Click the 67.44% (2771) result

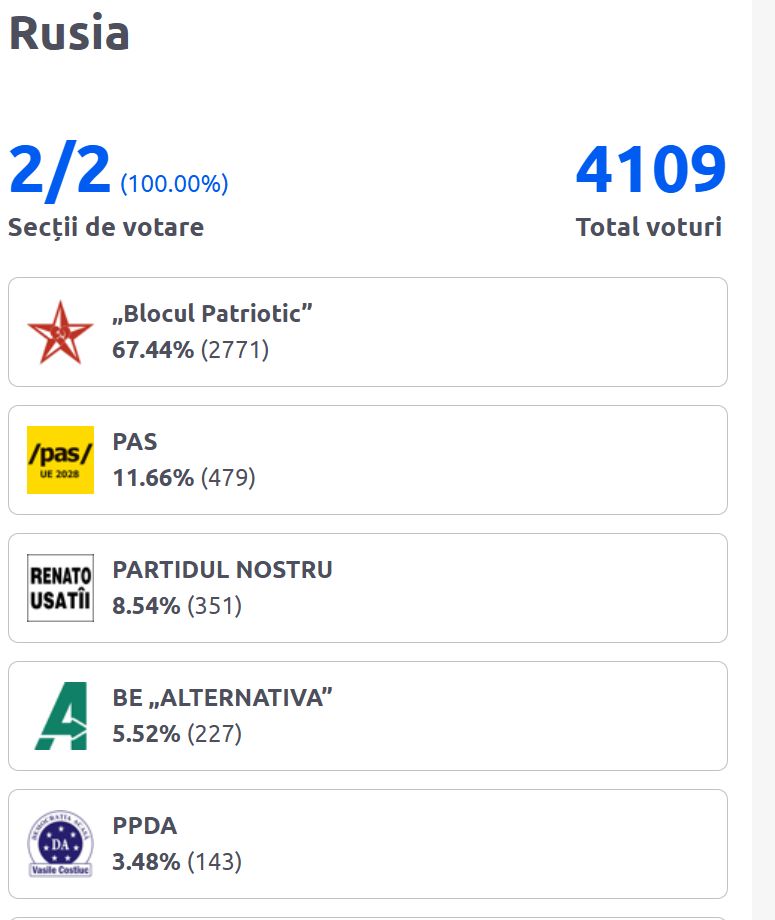[191, 350]
